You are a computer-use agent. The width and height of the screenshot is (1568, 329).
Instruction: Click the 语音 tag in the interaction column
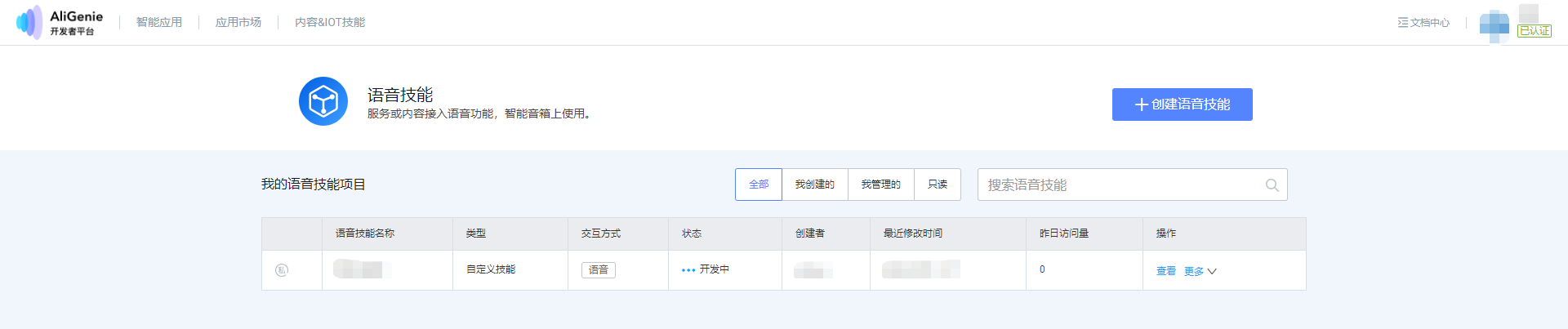pos(599,270)
